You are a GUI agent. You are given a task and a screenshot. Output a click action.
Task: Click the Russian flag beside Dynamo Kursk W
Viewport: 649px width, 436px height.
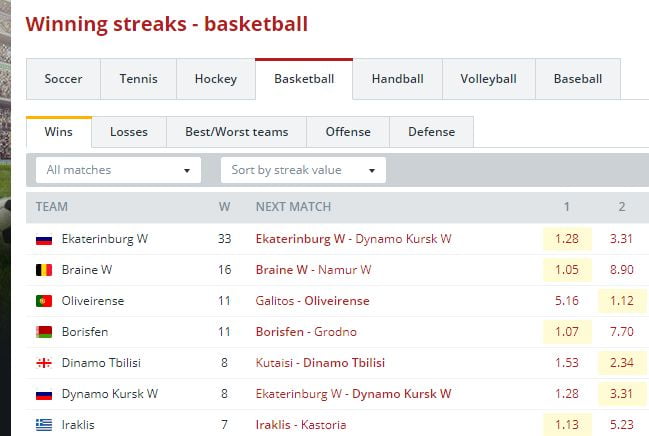tap(44, 394)
